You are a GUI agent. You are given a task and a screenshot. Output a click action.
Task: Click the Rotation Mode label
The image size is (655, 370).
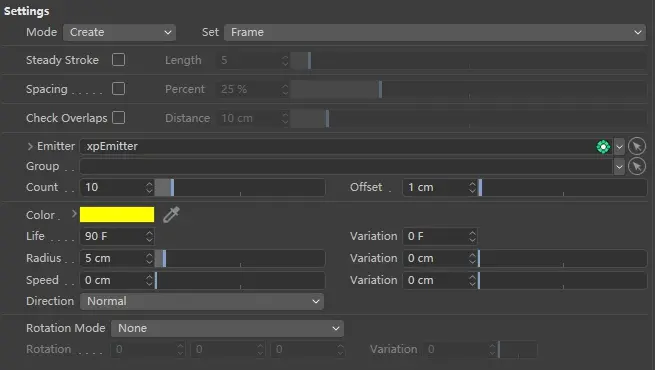(x=66, y=328)
